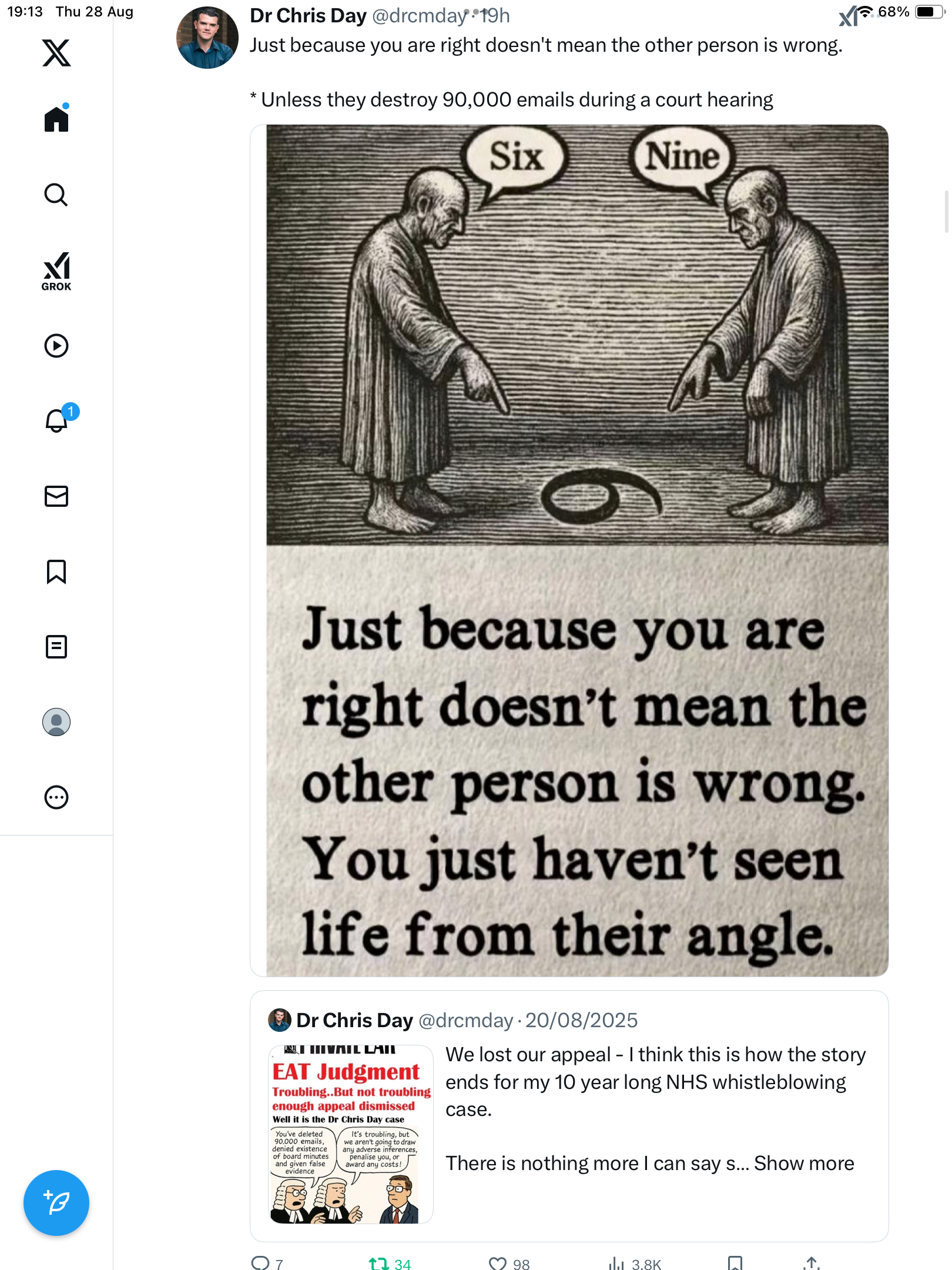952x1270 pixels.
Task: Open Lists from the sidebar
Action: 56,647
